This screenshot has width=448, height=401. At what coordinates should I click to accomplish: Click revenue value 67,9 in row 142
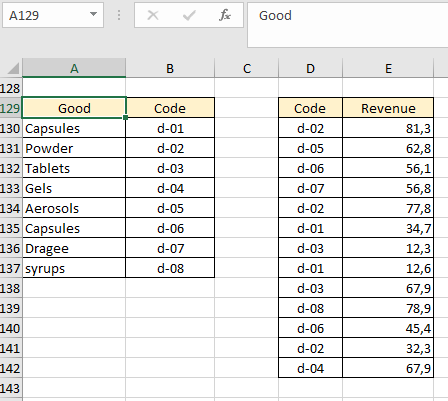pos(388,368)
